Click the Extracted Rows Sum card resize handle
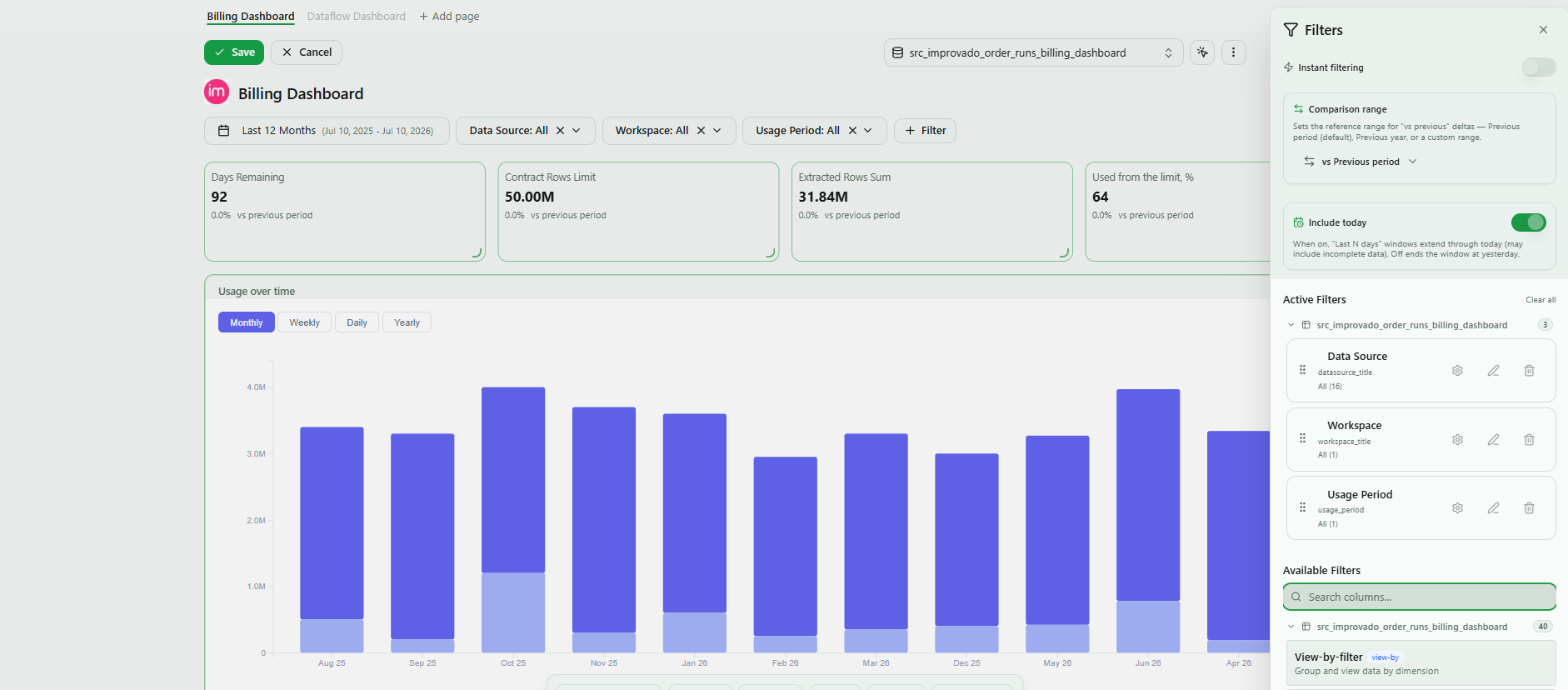The image size is (1568, 690). (x=1065, y=252)
